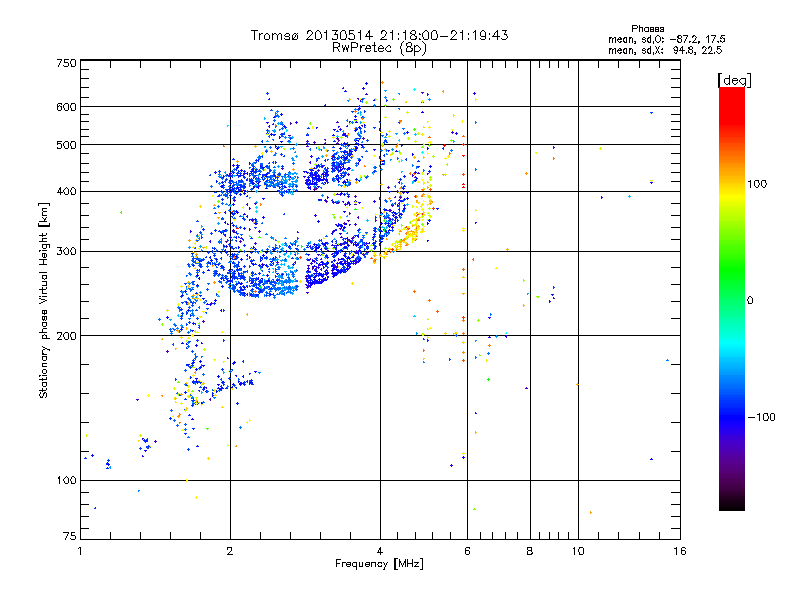
Task: Click the '[deg]' colorbar unit label
Action: [x=734, y=80]
